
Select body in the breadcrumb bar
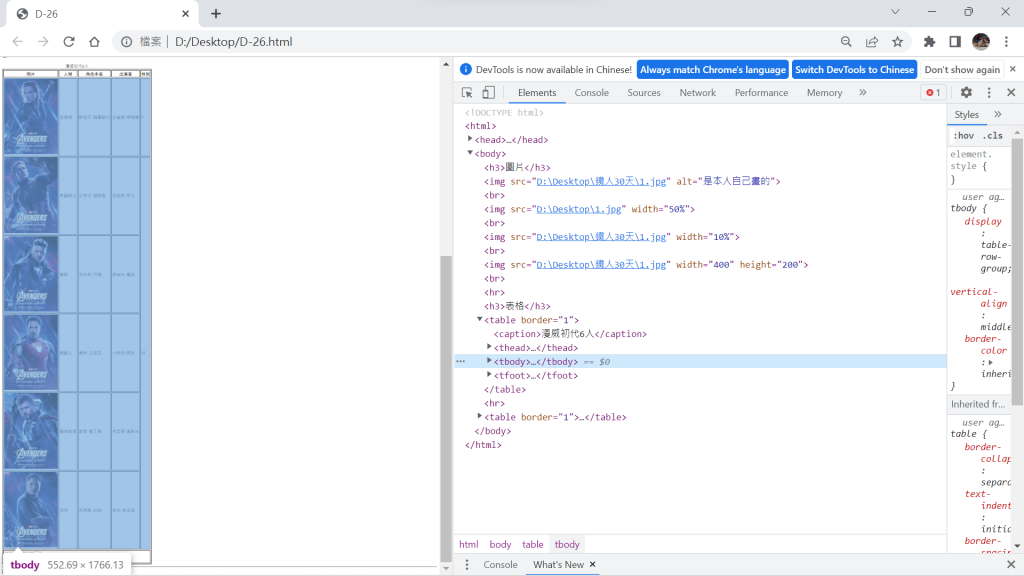coord(500,544)
